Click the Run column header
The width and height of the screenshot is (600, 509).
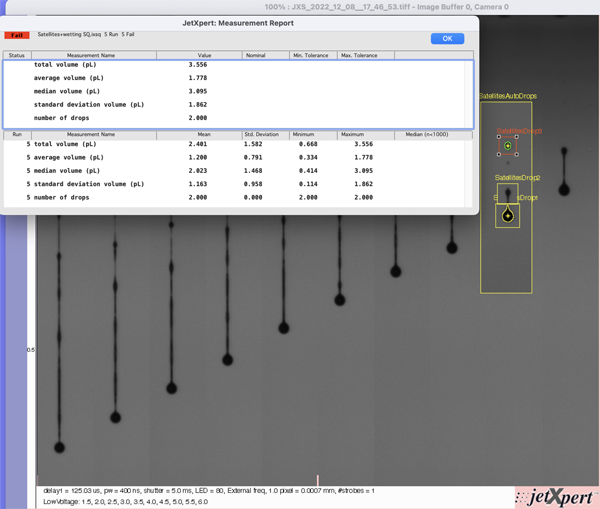tap(17, 134)
